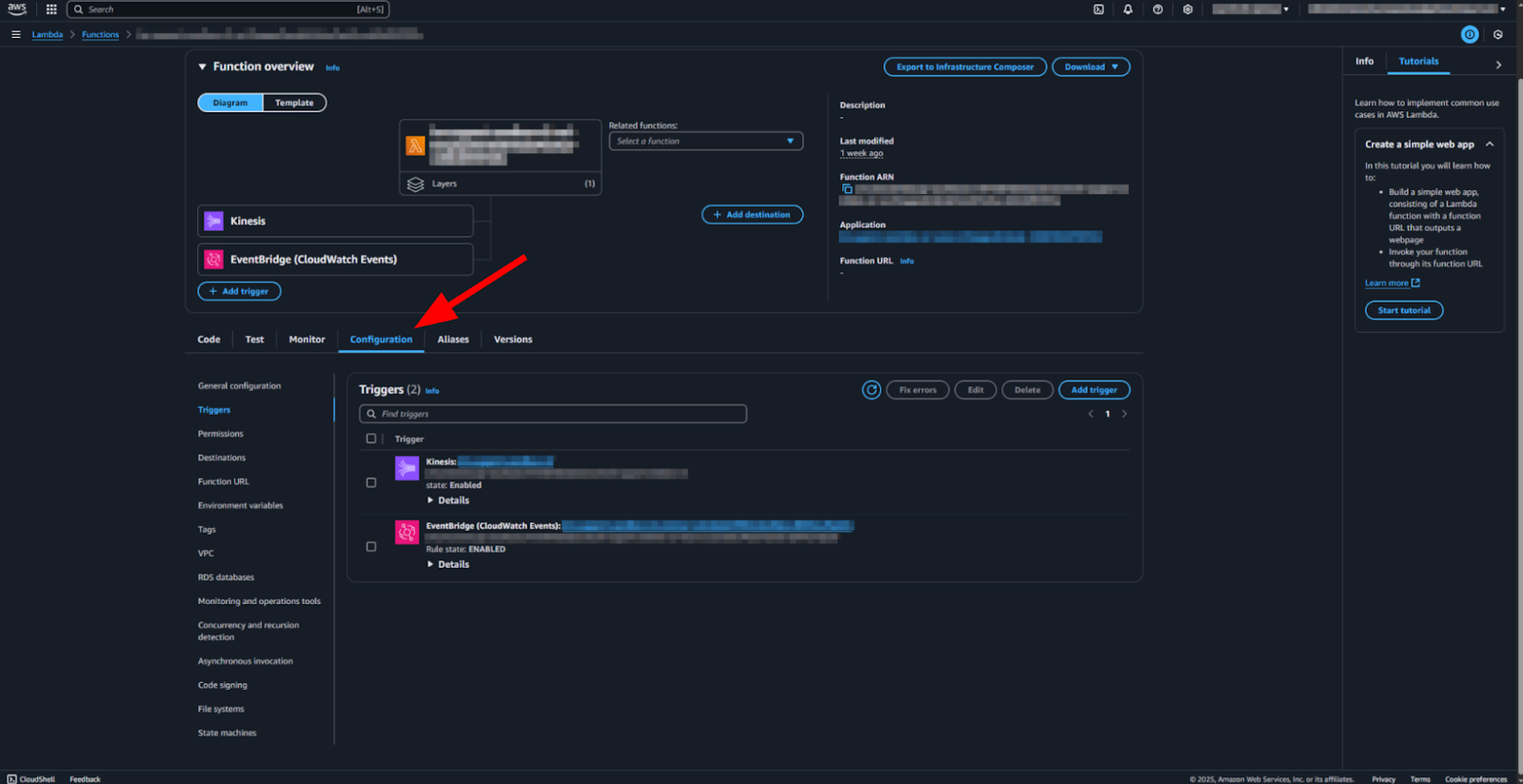This screenshot has height=784, width=1523.
Task: Switch overview to Template view
Action: pos(294,103)
